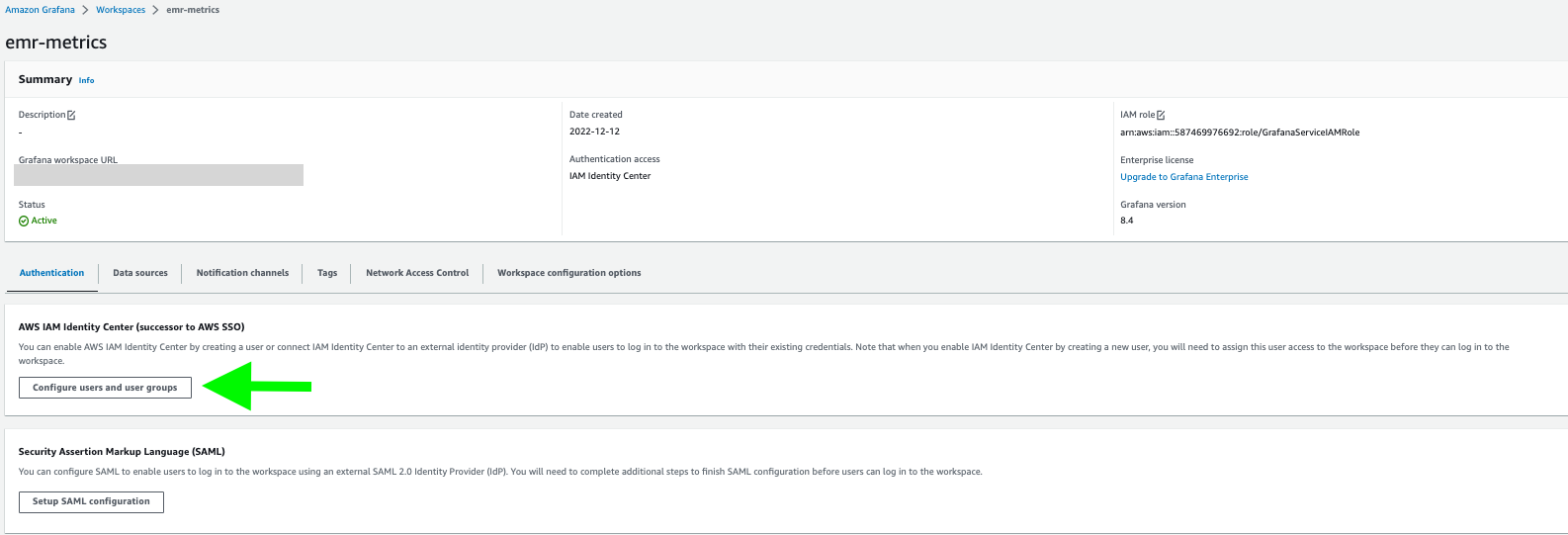Screen dimensions: 1568x535
Task: Click Configure users and user groups button
Action: point(105,388)
